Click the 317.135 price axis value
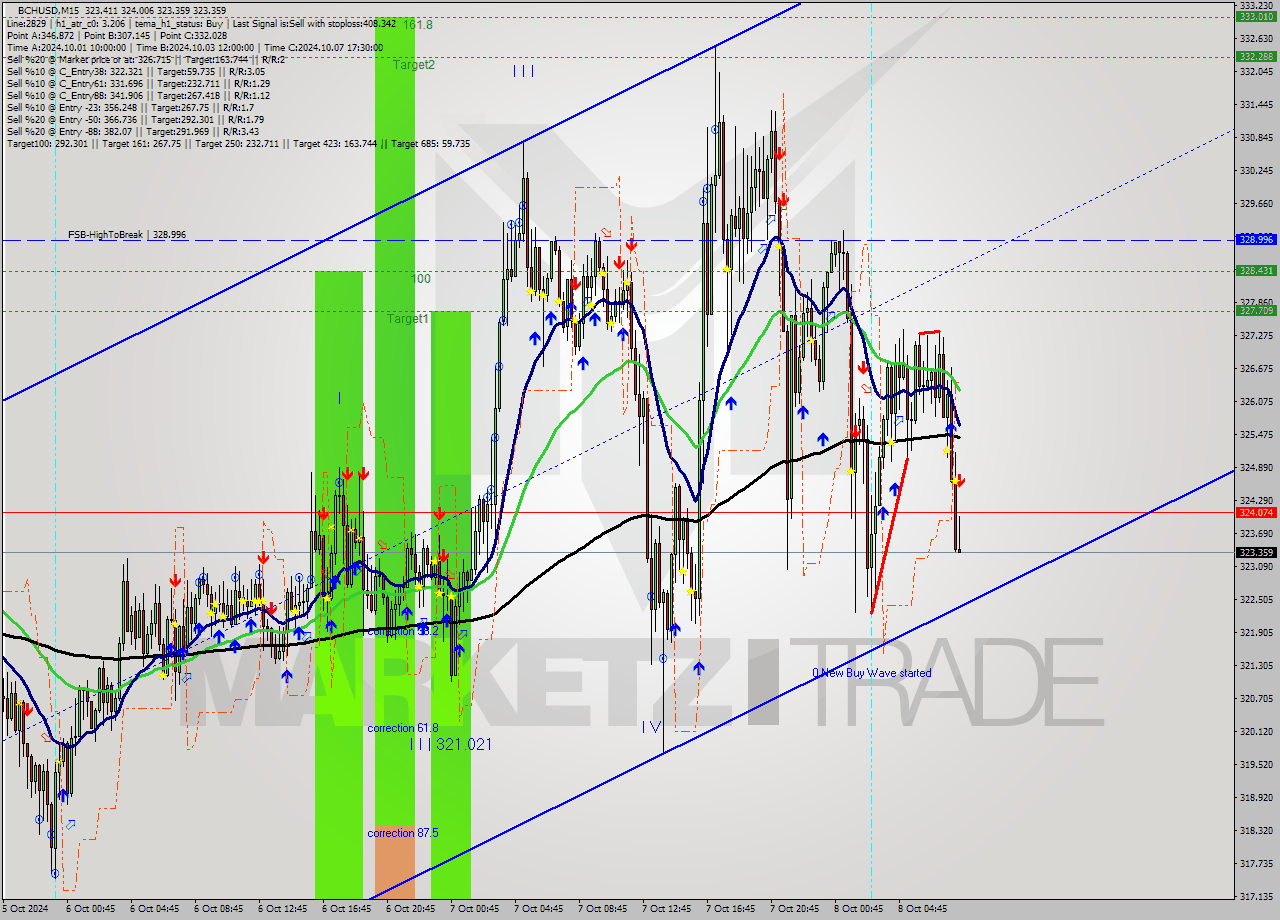The height and width of the screenshot is (920, 1280). 1255,896
